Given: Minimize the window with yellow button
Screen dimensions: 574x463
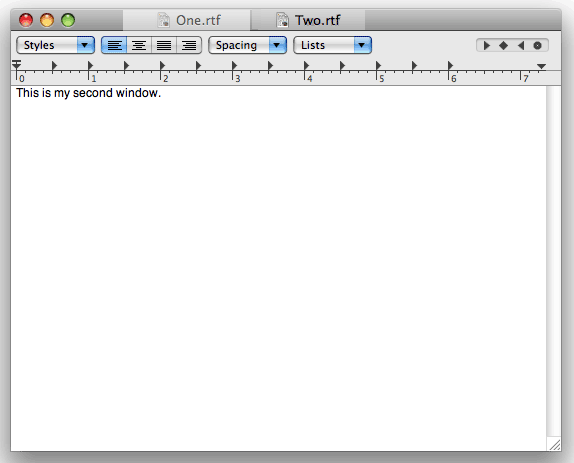Looking at the screenshot, I should [x=47, y=20].
